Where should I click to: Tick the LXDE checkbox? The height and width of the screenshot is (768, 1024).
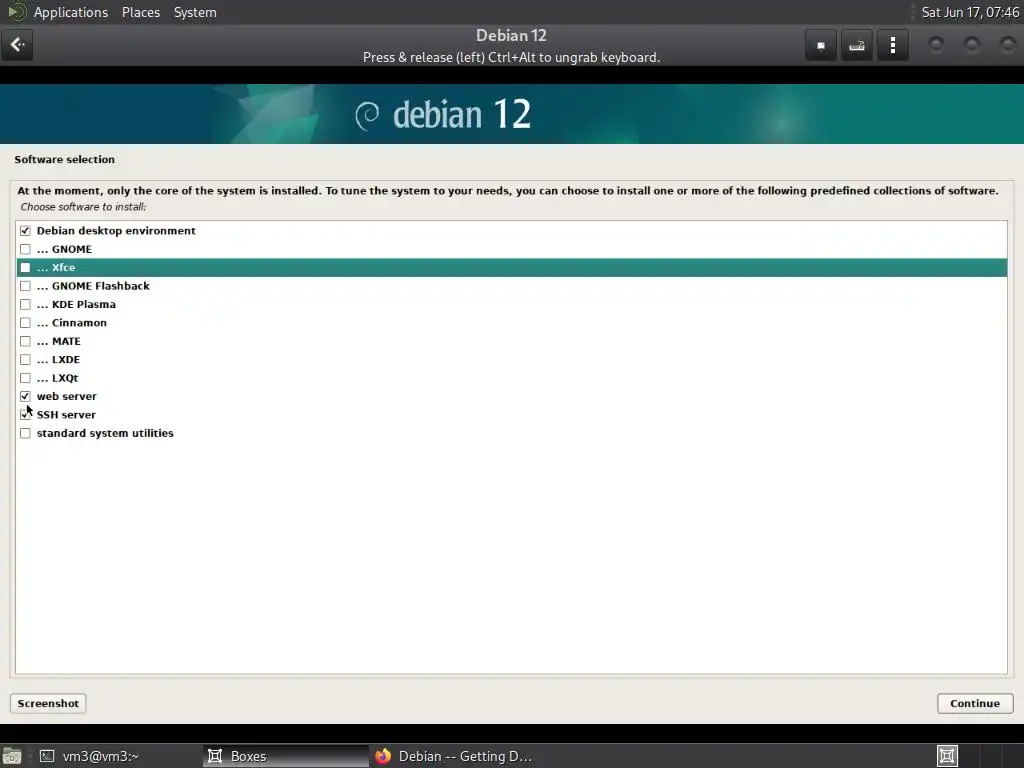tap(25, 359)
